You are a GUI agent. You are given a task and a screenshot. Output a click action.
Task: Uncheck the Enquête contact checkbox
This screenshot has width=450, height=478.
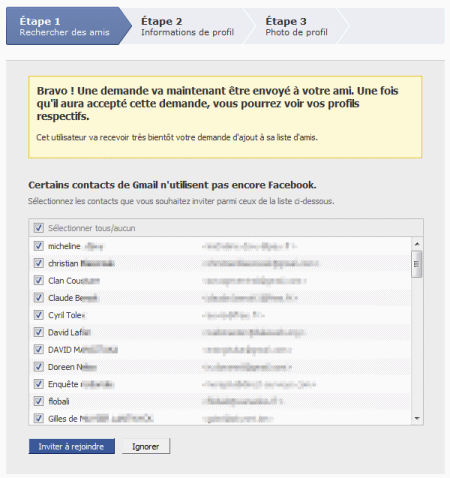[x=39, y=384]
